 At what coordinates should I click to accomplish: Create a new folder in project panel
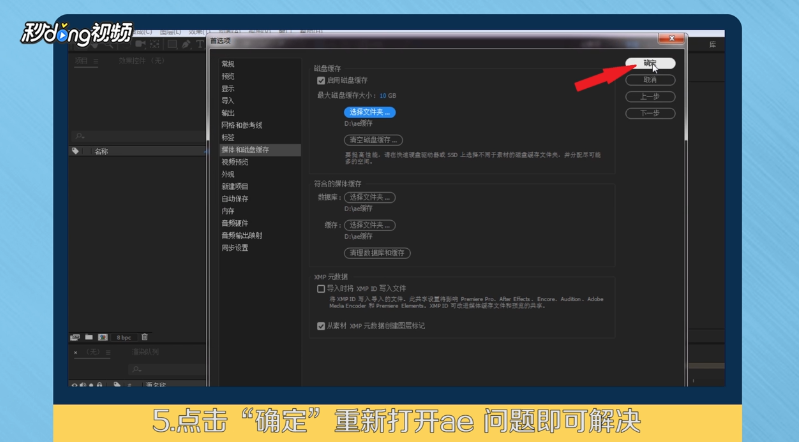point(89,337)
